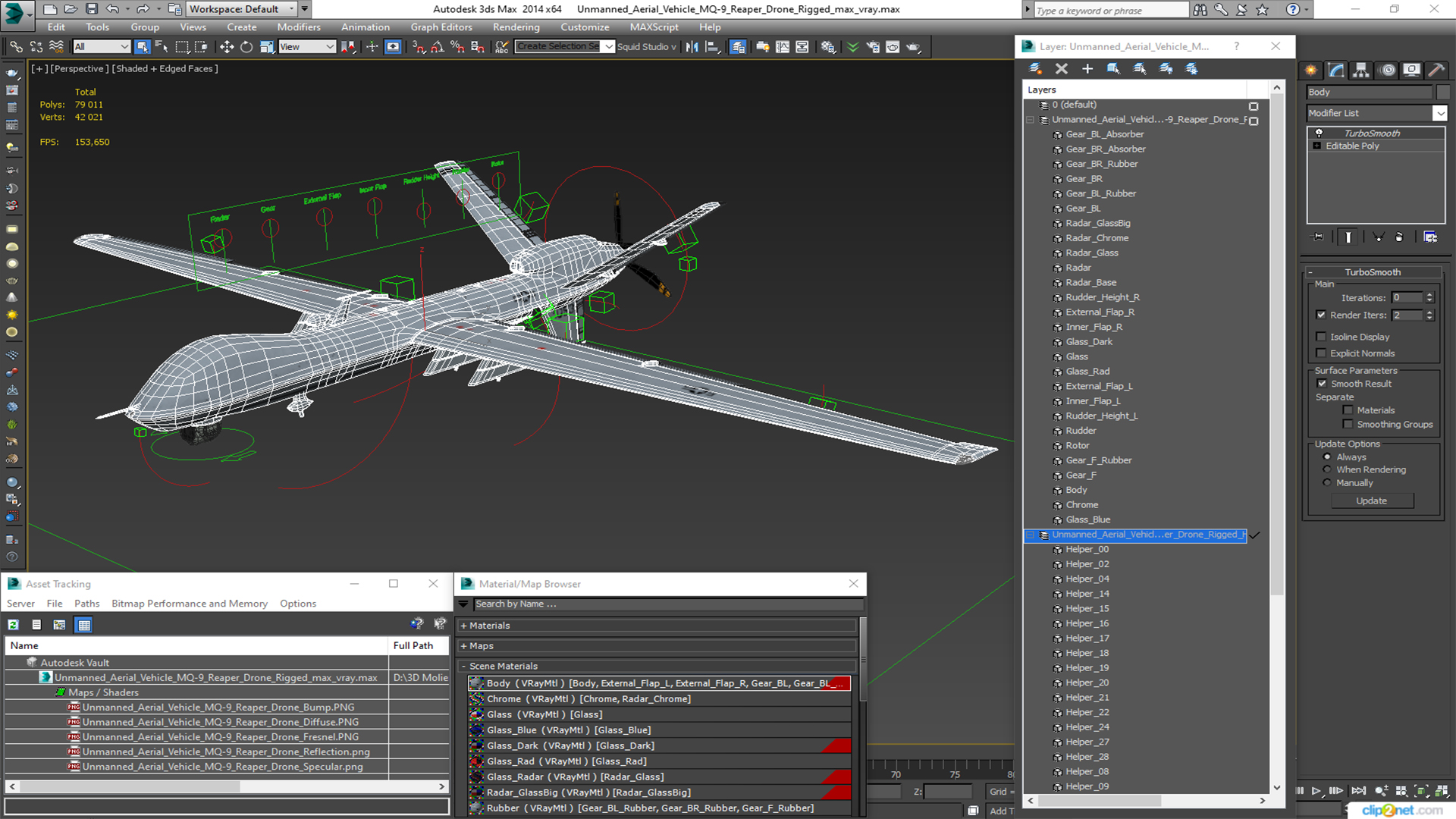Image resolution: width=1456 pixels, height=819 pixels.
Task: Click the Select and Link tool
Action: (x=16, y=47)
